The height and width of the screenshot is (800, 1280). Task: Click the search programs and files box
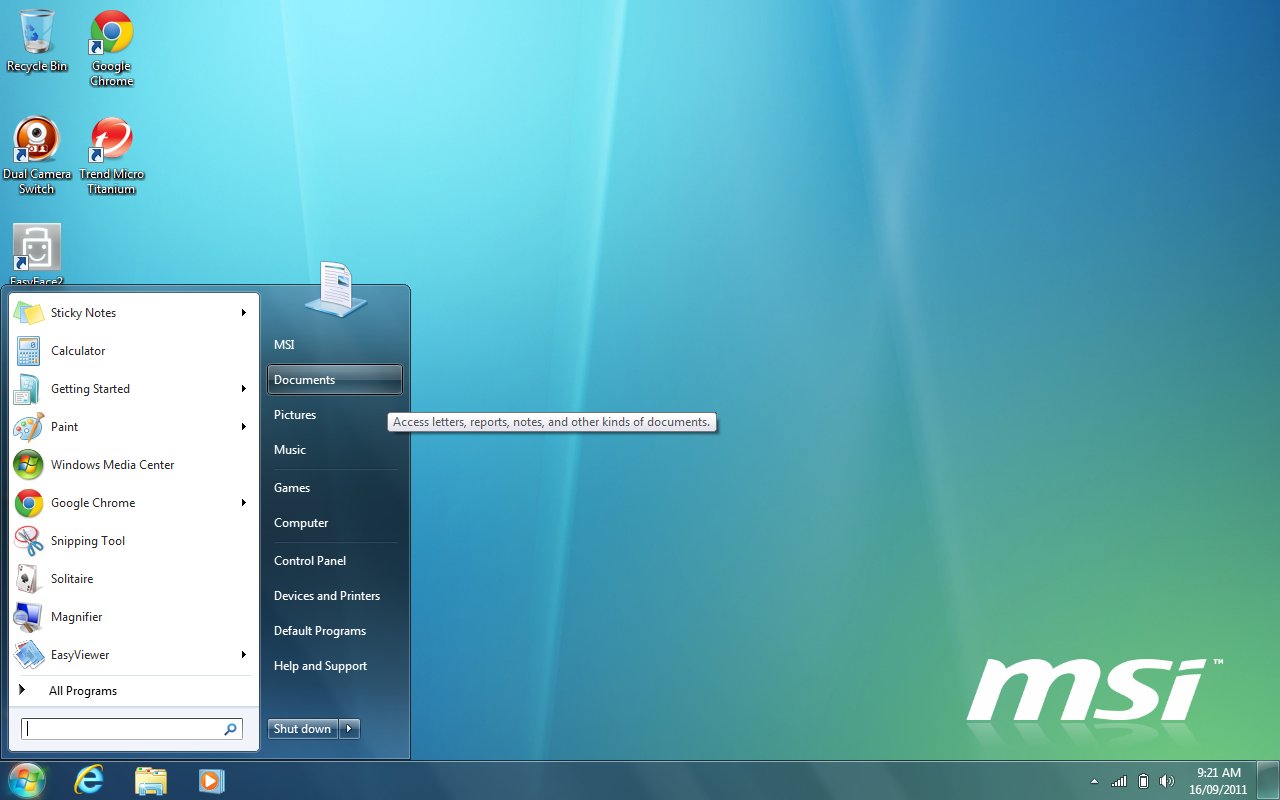point(132,729)
